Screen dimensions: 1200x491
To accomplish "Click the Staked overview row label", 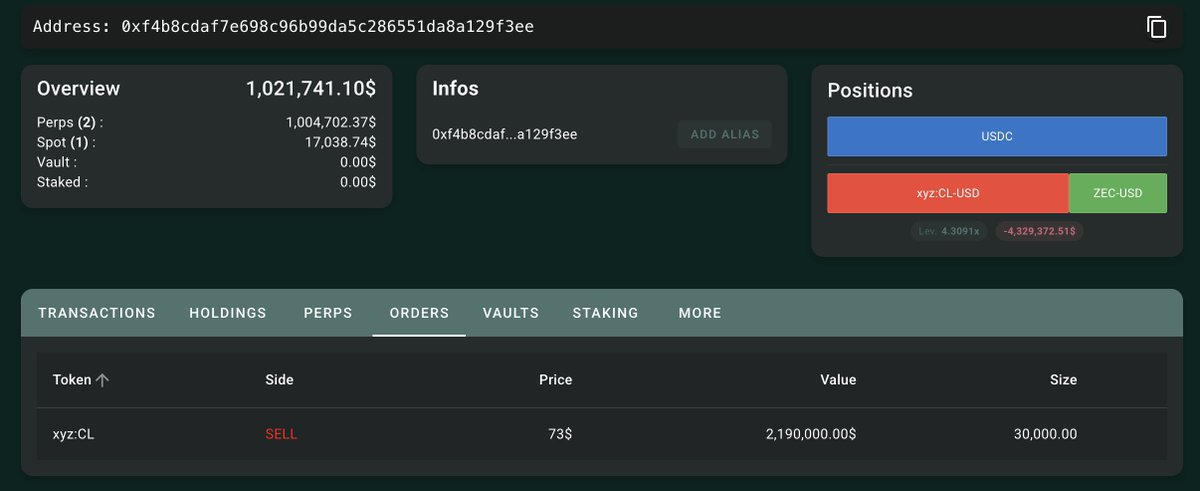I will 62,182.
